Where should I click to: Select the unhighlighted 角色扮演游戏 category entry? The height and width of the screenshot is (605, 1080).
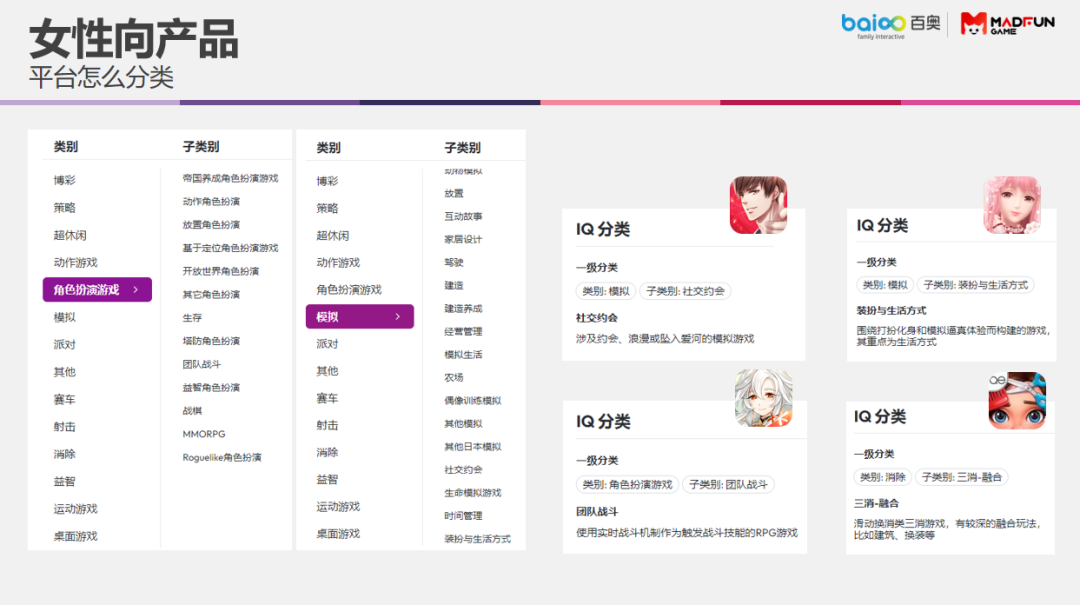349,290
